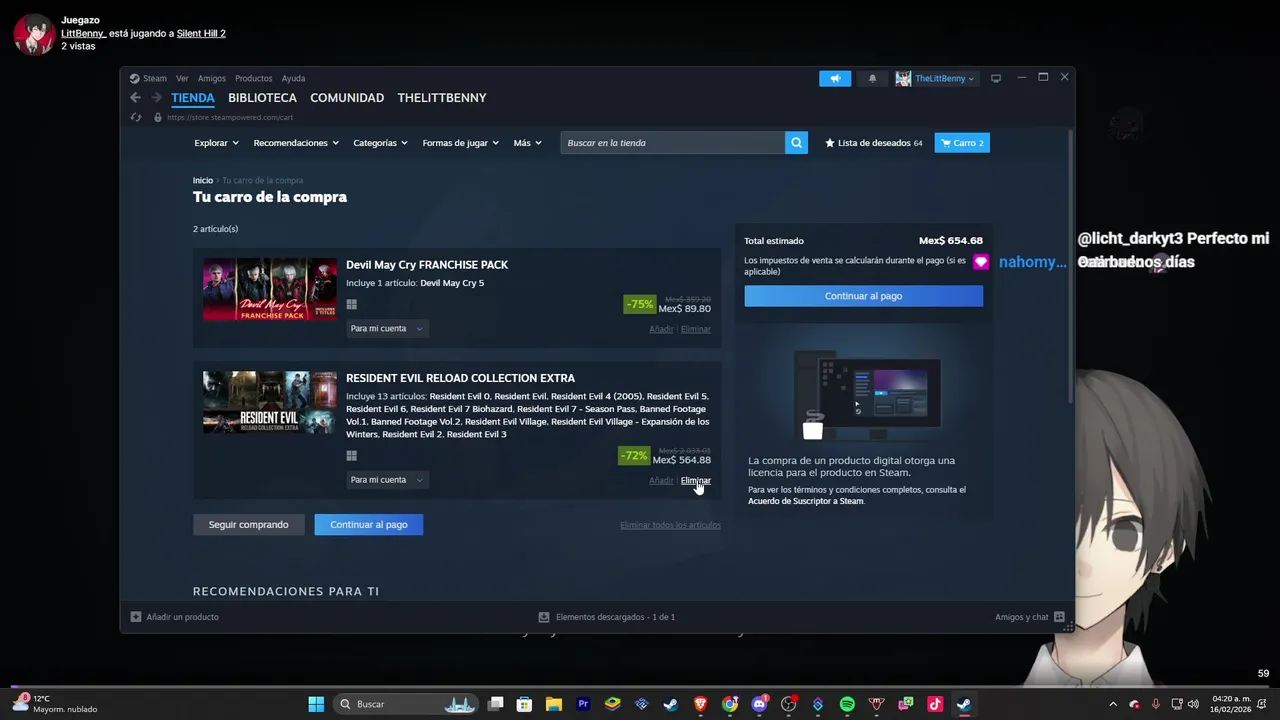Expand the Formas de jugar dropdown

click(460, 143)
